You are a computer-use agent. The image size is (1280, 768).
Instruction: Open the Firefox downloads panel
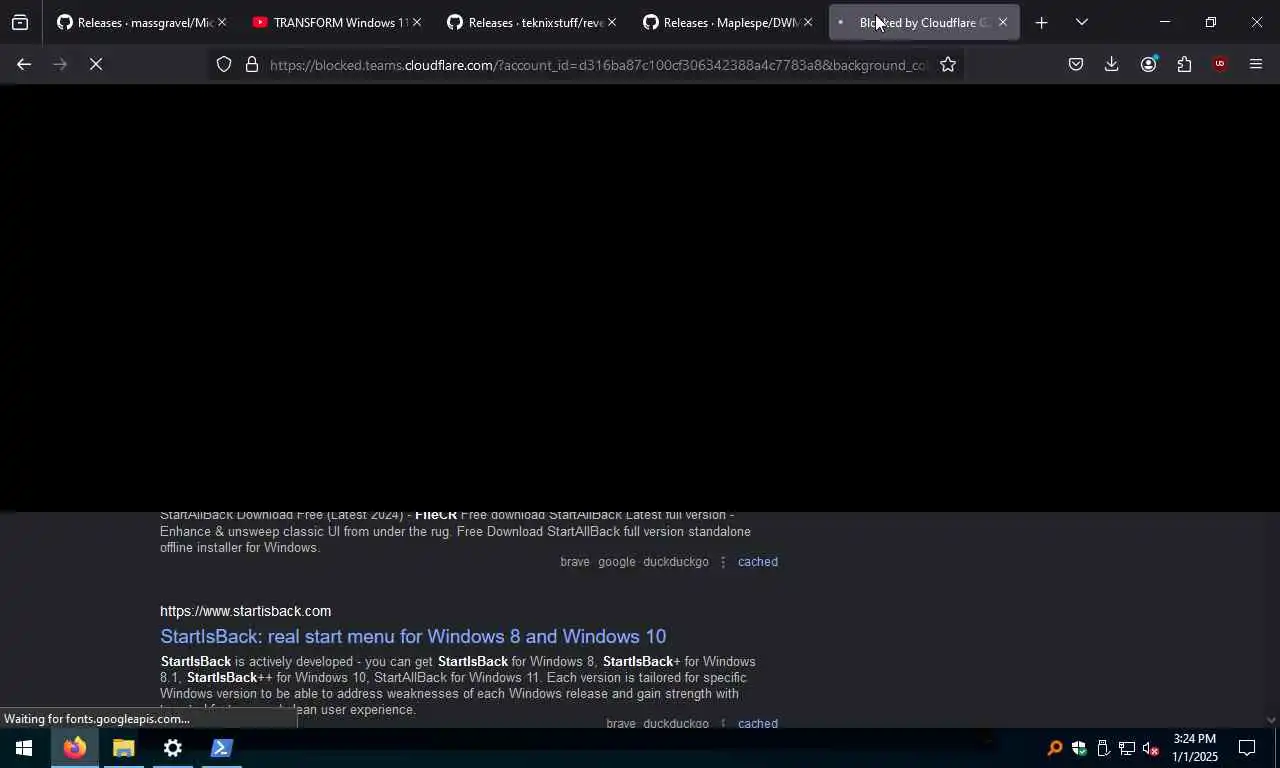coord(1111,64)
